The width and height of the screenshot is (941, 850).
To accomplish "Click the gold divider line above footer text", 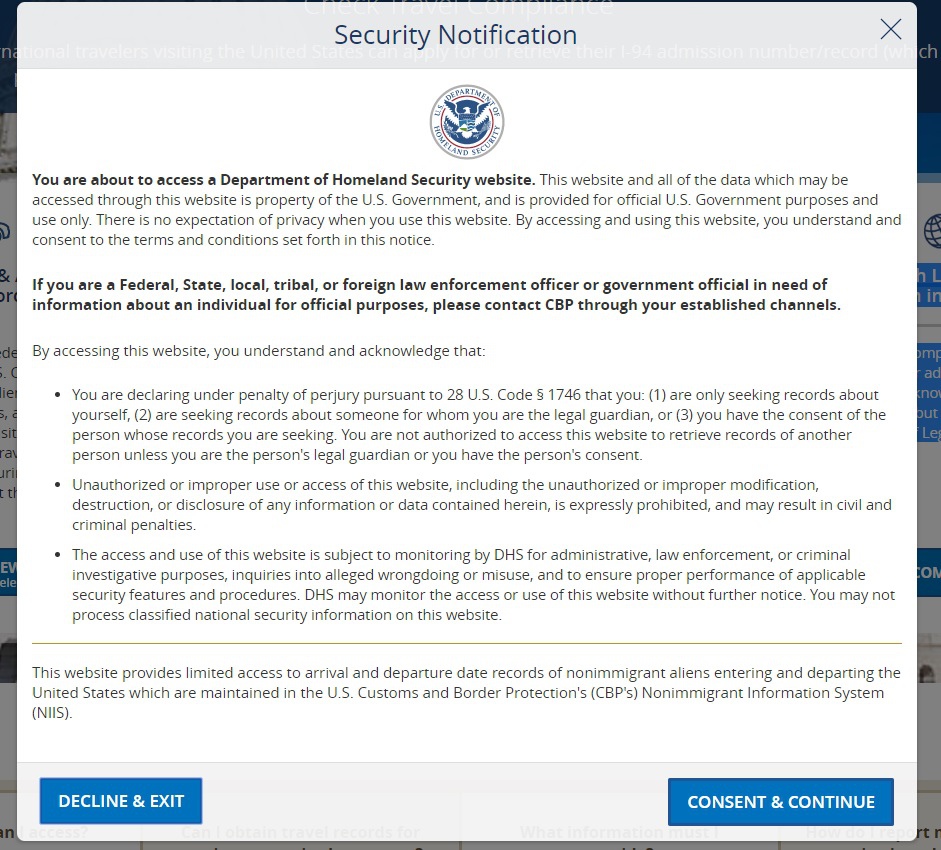I will point(466,643).
